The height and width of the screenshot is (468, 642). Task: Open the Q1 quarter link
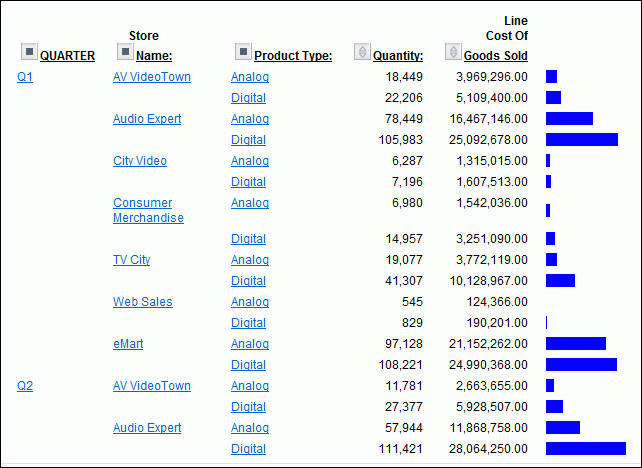(x=25, y=77)
